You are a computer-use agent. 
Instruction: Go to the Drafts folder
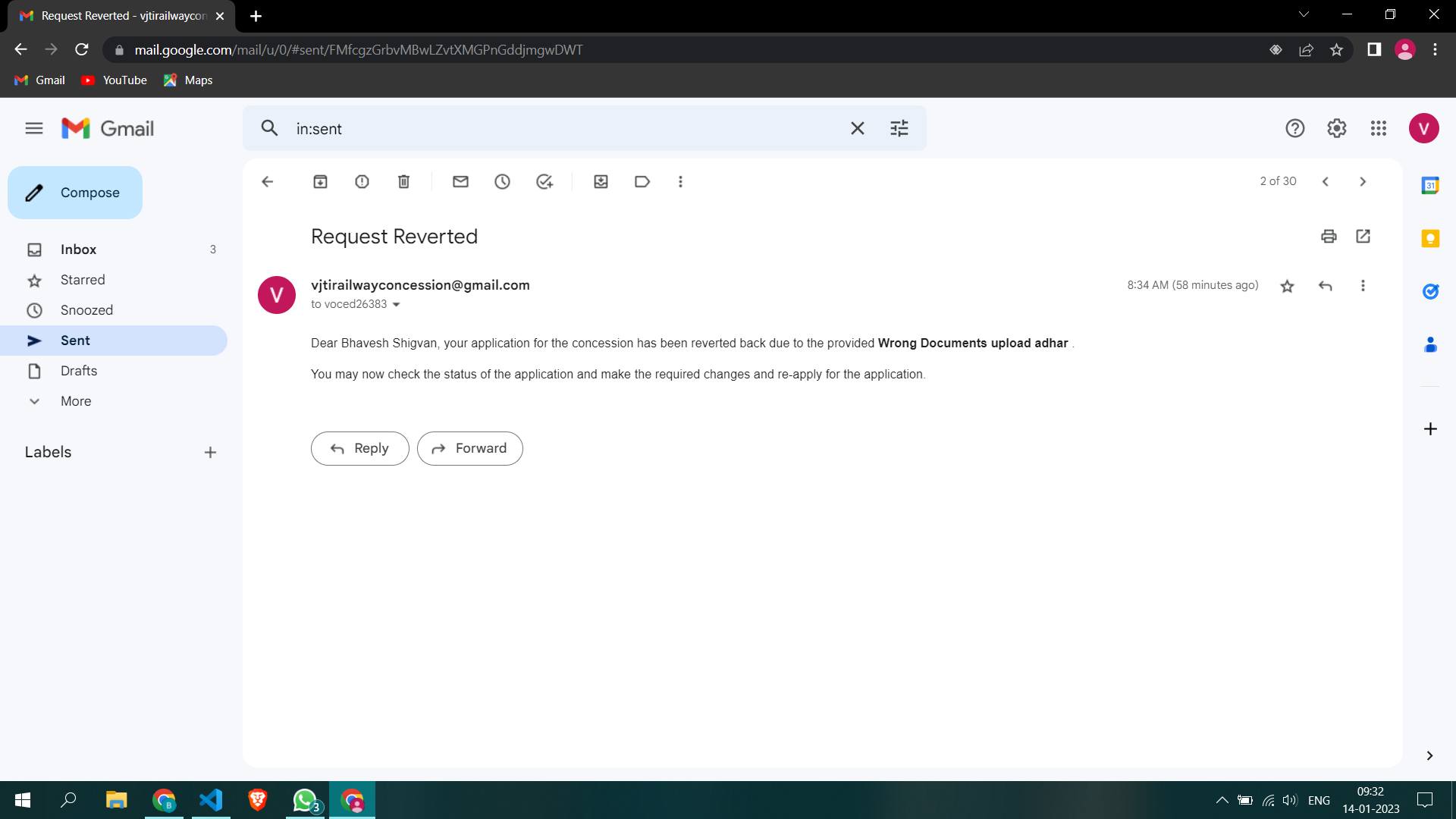click(79, 371)
